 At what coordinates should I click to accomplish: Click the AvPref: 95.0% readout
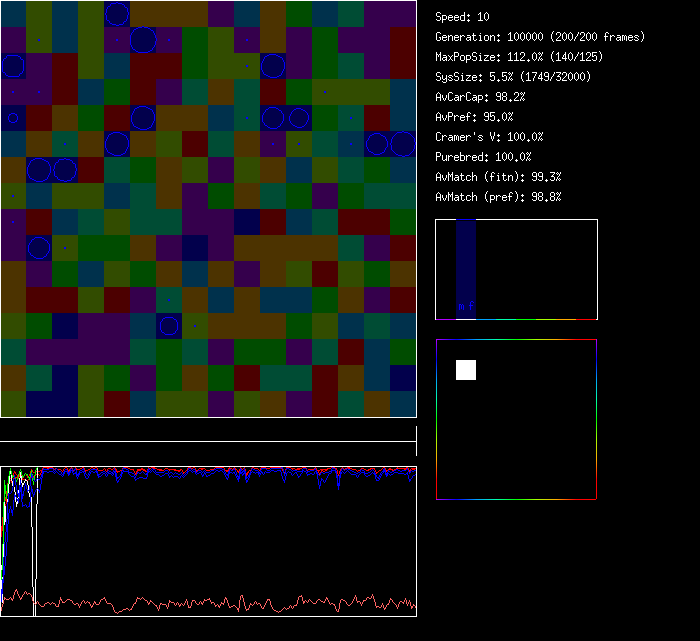coord(474,117)
